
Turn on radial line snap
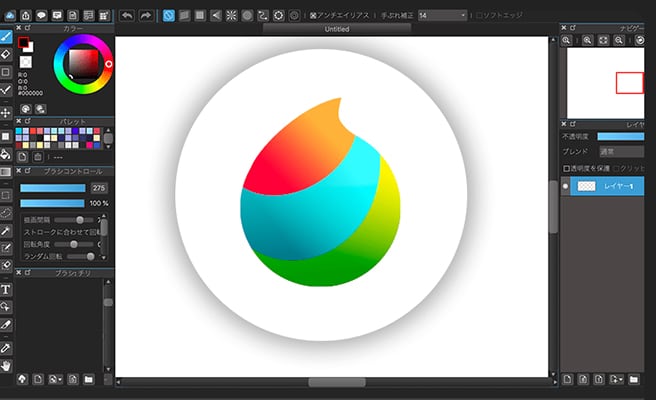pyautogui.click(x=231, y=16)
